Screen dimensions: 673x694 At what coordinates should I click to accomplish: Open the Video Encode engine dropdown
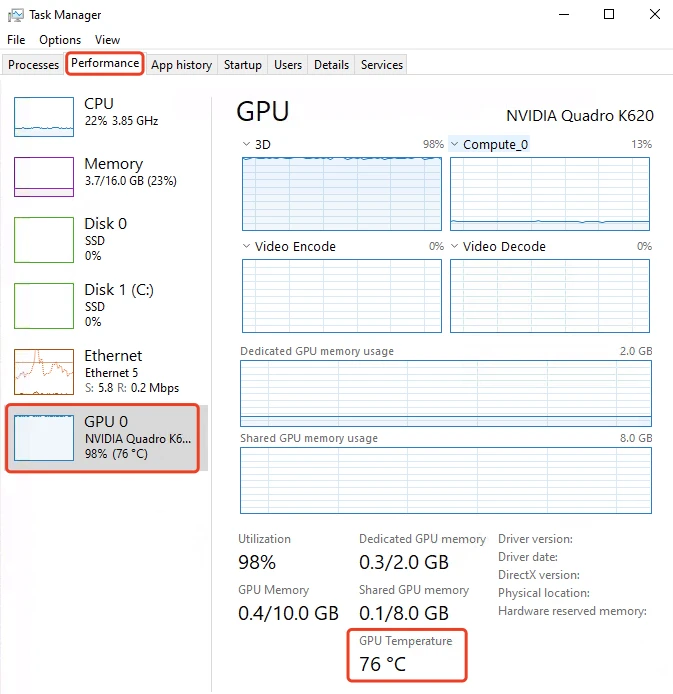click(247, 247)
